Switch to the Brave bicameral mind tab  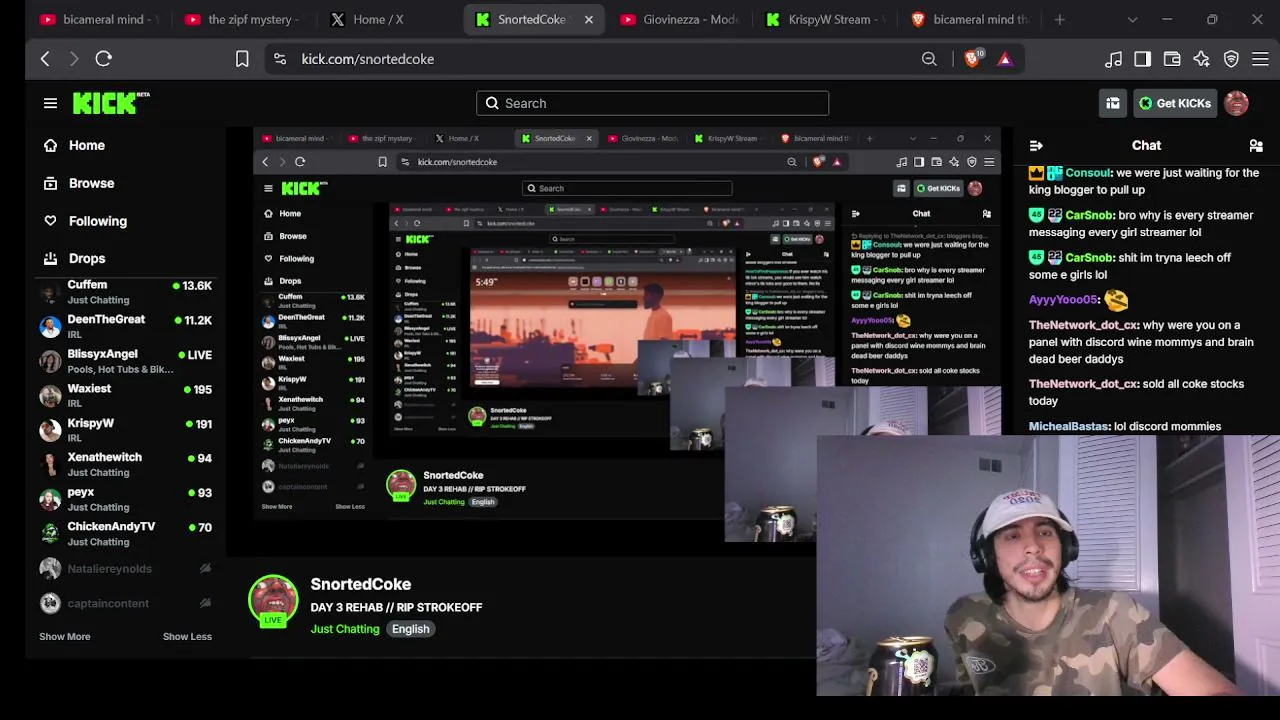click(x=970, y=19)
